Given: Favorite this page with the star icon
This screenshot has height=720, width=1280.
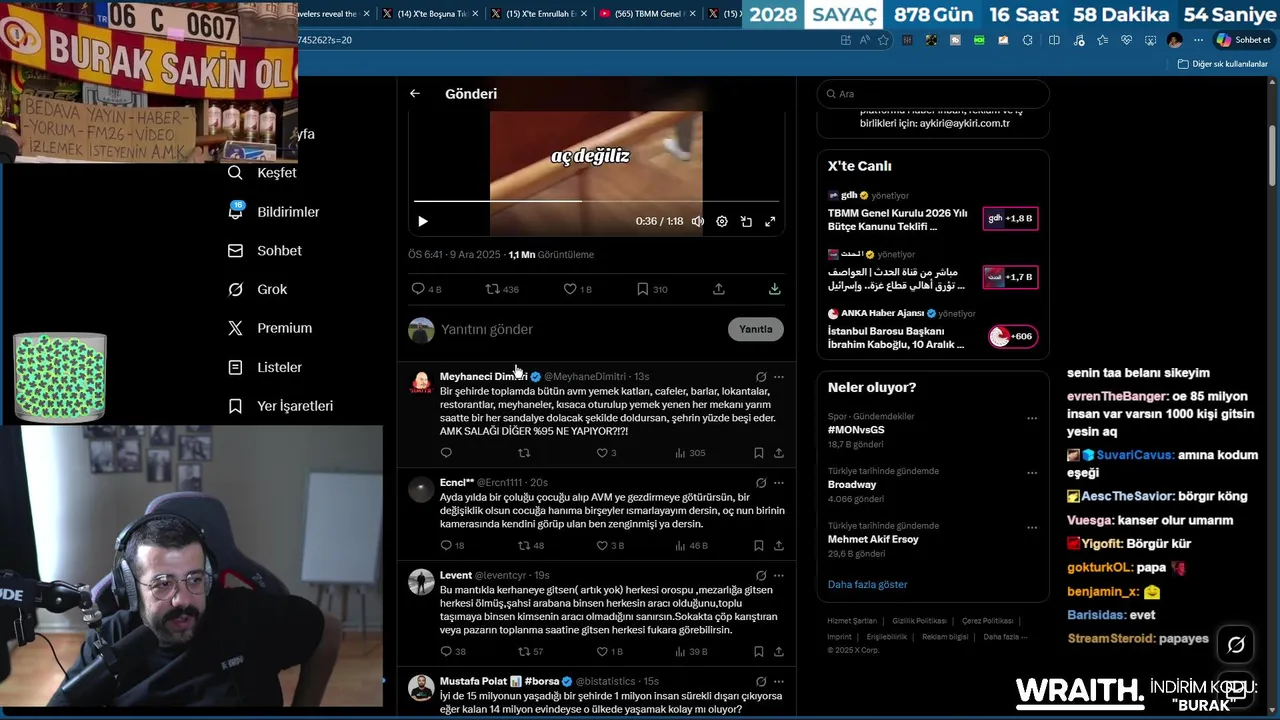Looking at the screenshot, I should click(883, 40).
